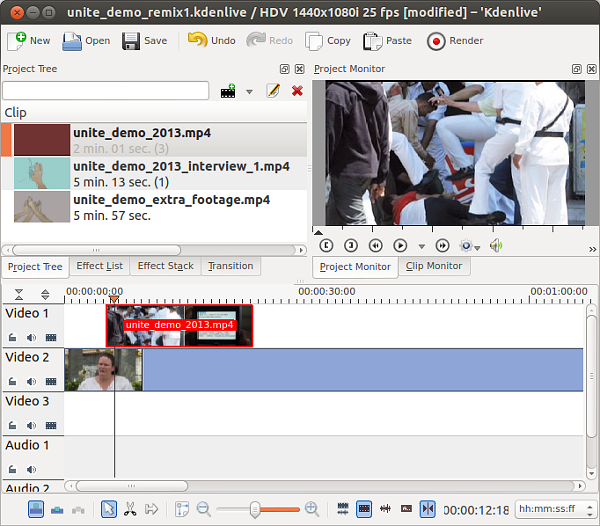Activate the selection arrow tool
Viewport: 600px width, 526px height.
109,509
